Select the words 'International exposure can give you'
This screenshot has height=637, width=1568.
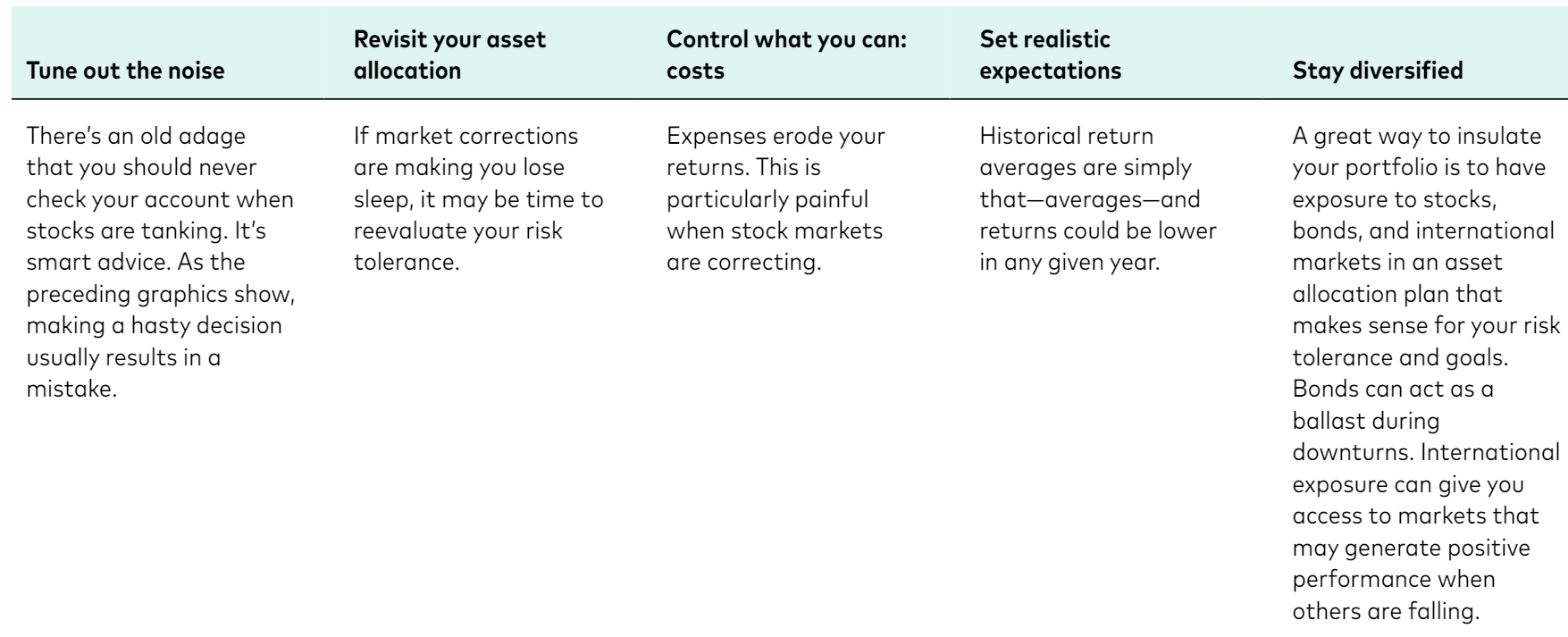tap(1427, 467)
